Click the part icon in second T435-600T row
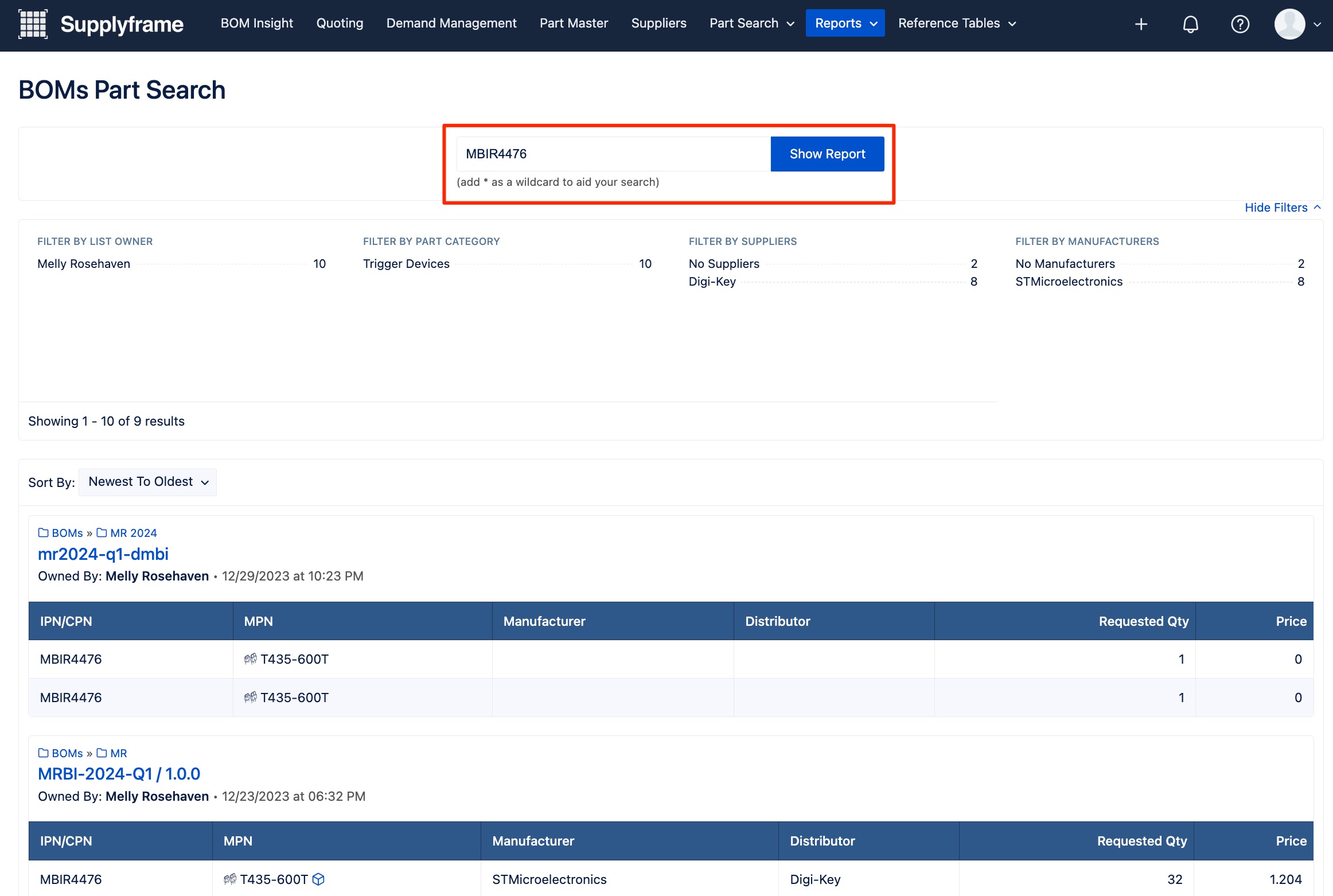 250,697
